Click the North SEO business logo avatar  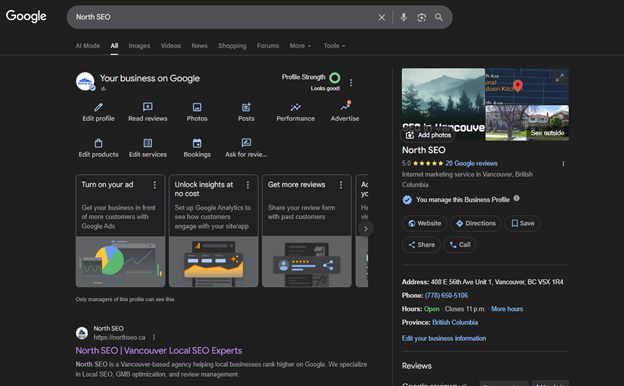[85, 81]
